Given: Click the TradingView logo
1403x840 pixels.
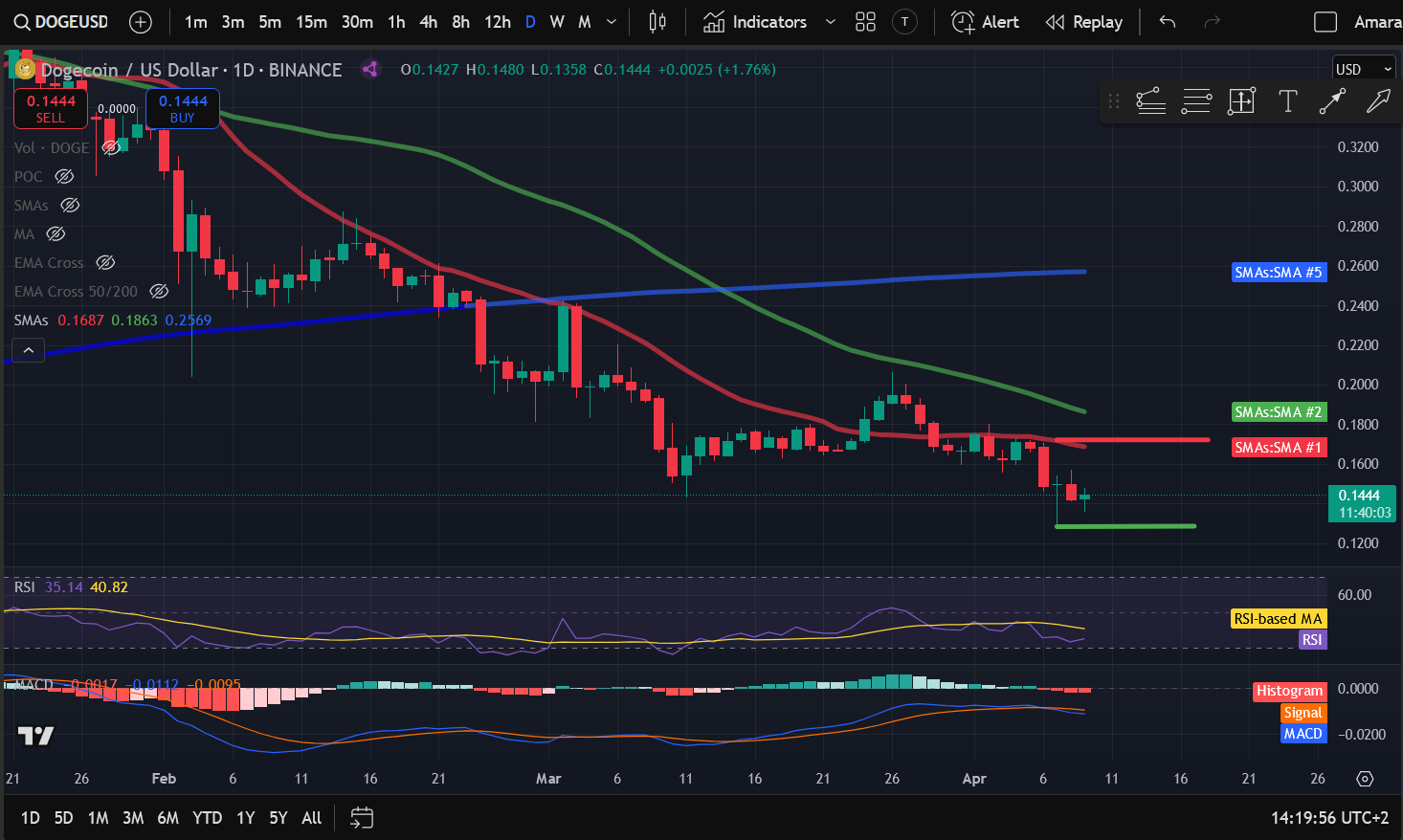Looking at the screenshot, I should (x=35, y=736).
